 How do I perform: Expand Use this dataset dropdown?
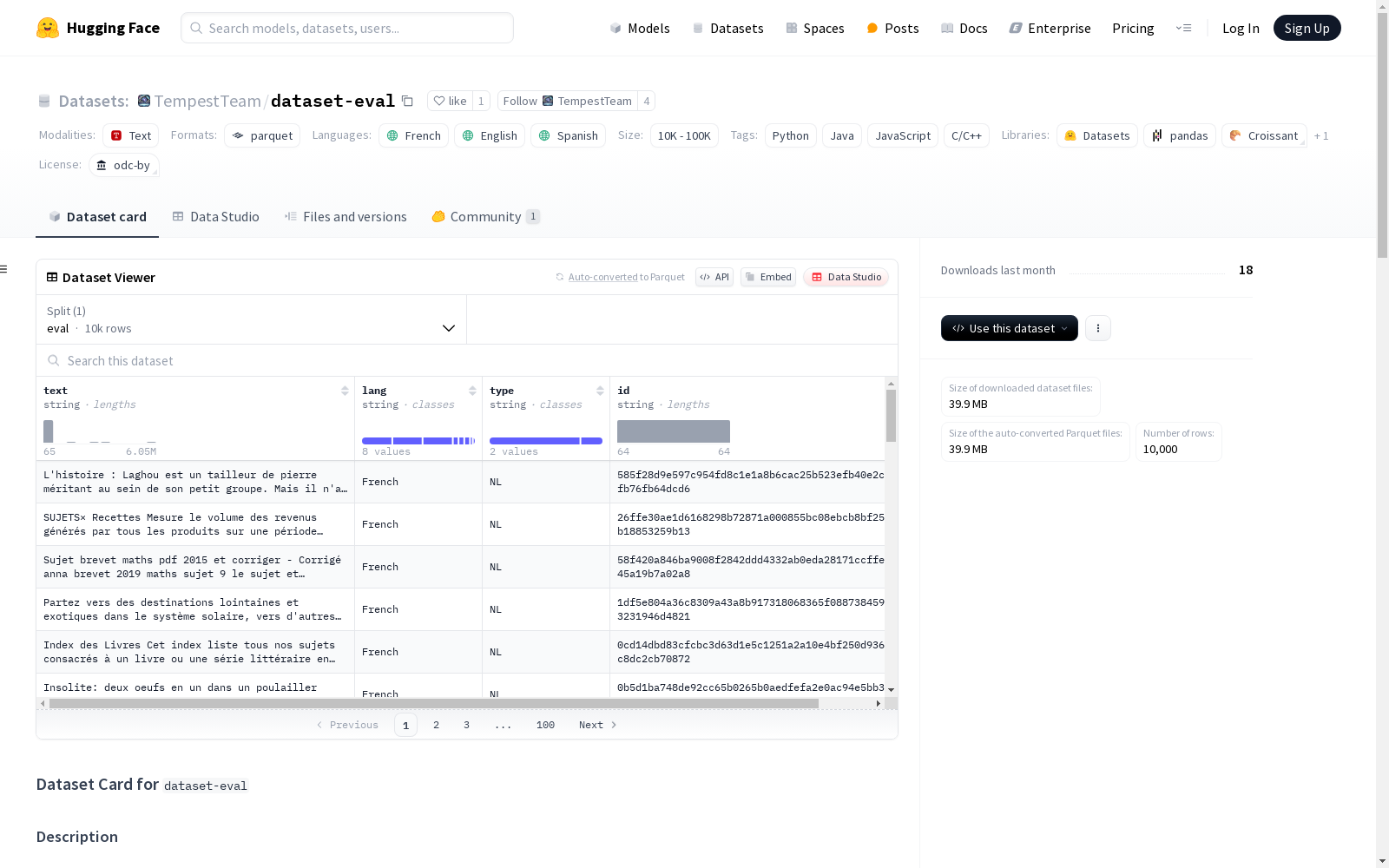click(x=1010, y=328)
